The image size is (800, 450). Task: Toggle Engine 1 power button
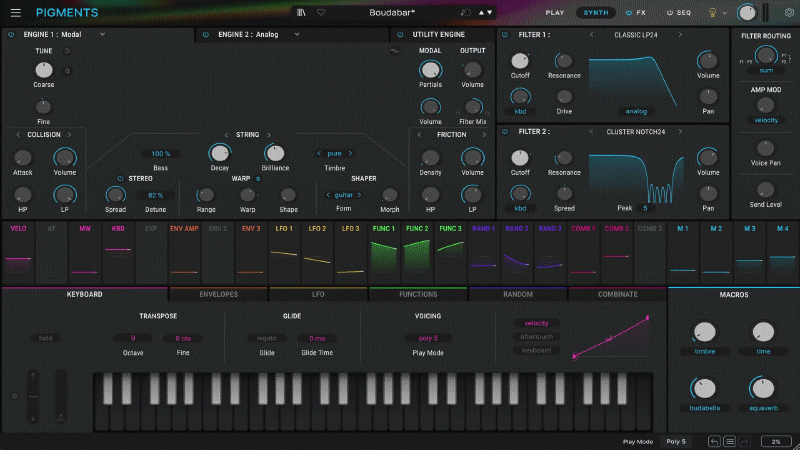[x=12, y=34]
